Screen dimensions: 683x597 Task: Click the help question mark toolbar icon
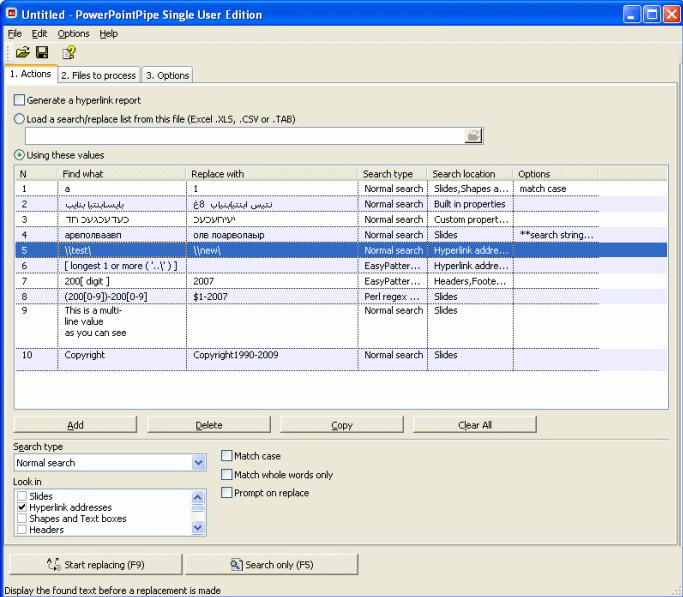click(68, 53)
